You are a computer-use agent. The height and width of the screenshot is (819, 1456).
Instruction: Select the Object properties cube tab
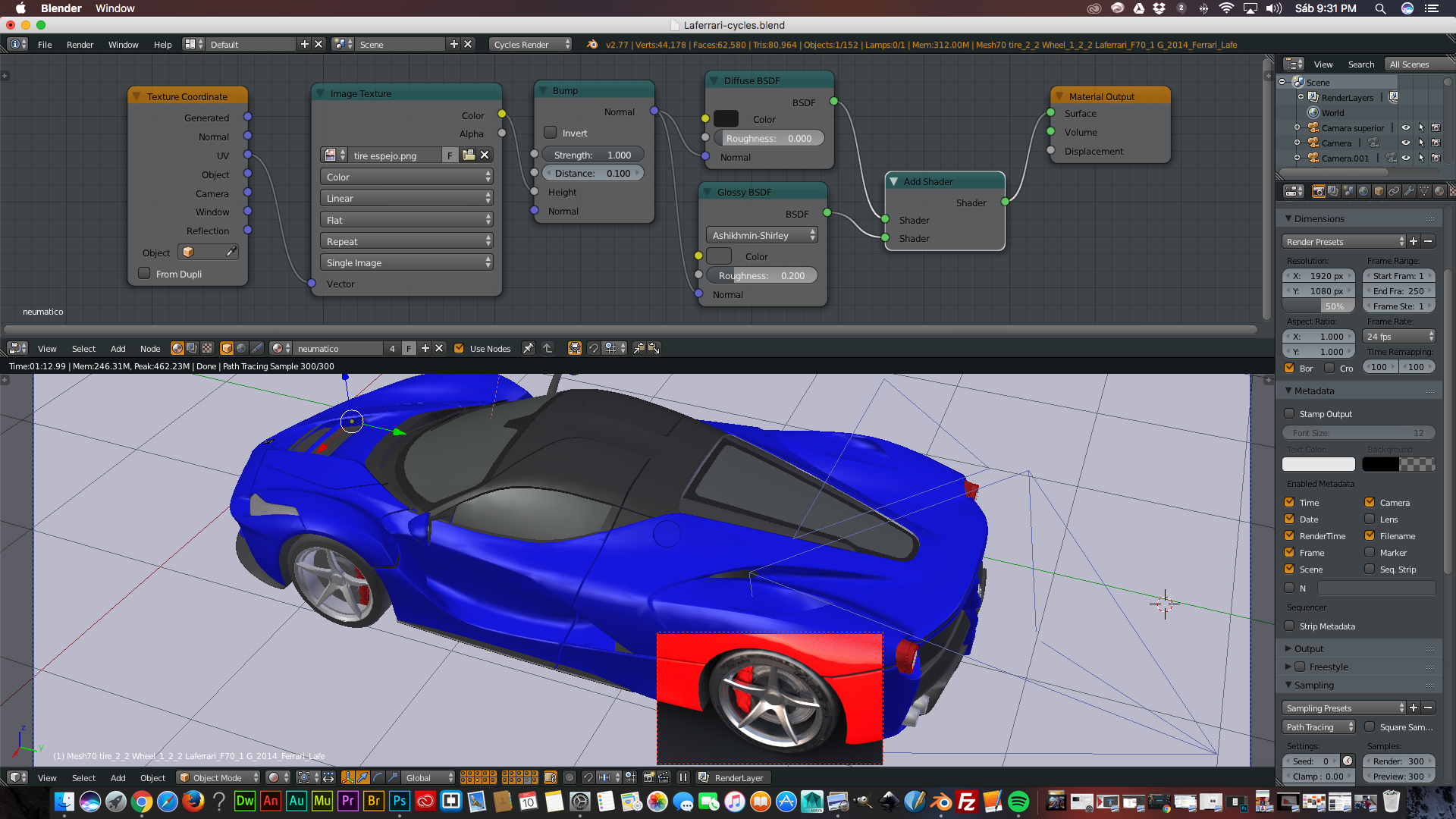click(x=1379, y=191)
